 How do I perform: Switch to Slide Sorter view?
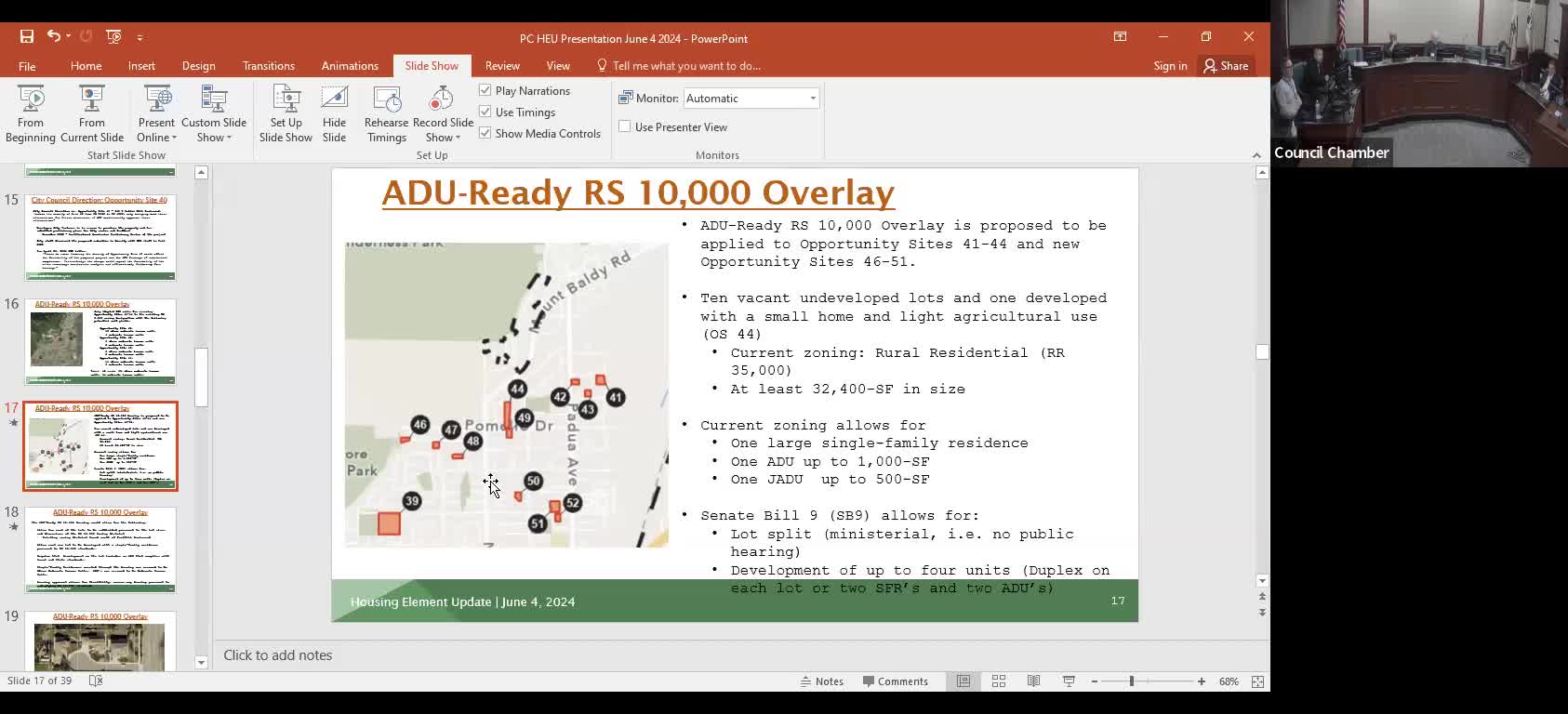pyautogui.click(x=999, y=681)
